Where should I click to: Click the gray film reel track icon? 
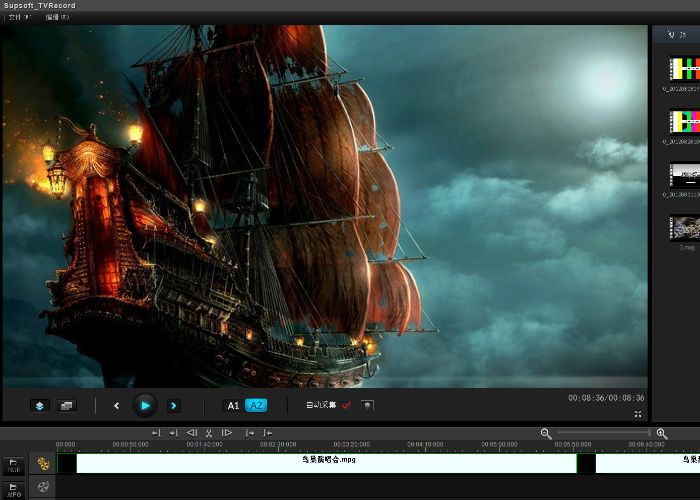pyautogui.click(x=43, y=487)
